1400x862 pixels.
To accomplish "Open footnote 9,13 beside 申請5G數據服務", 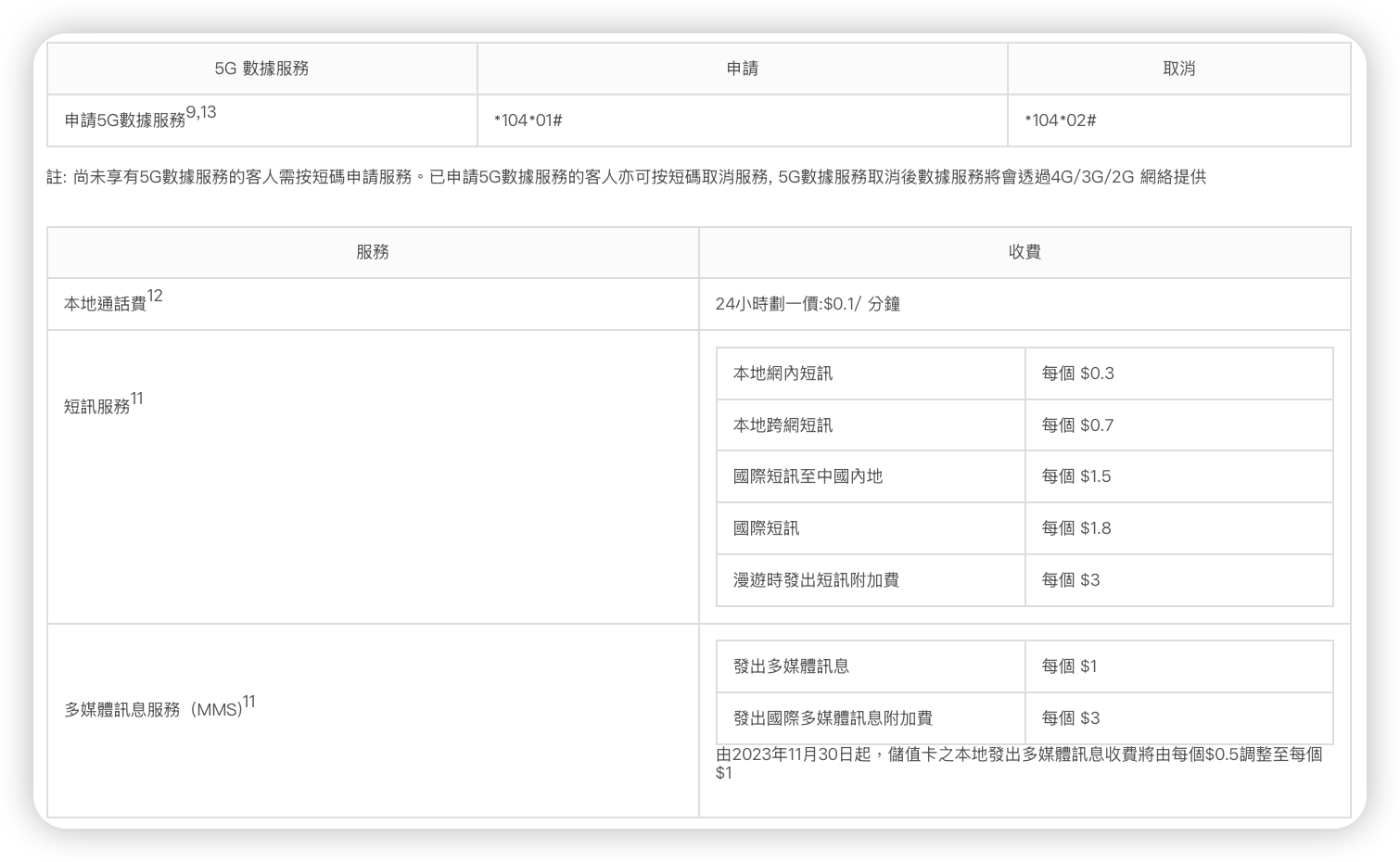I will 201,112.
